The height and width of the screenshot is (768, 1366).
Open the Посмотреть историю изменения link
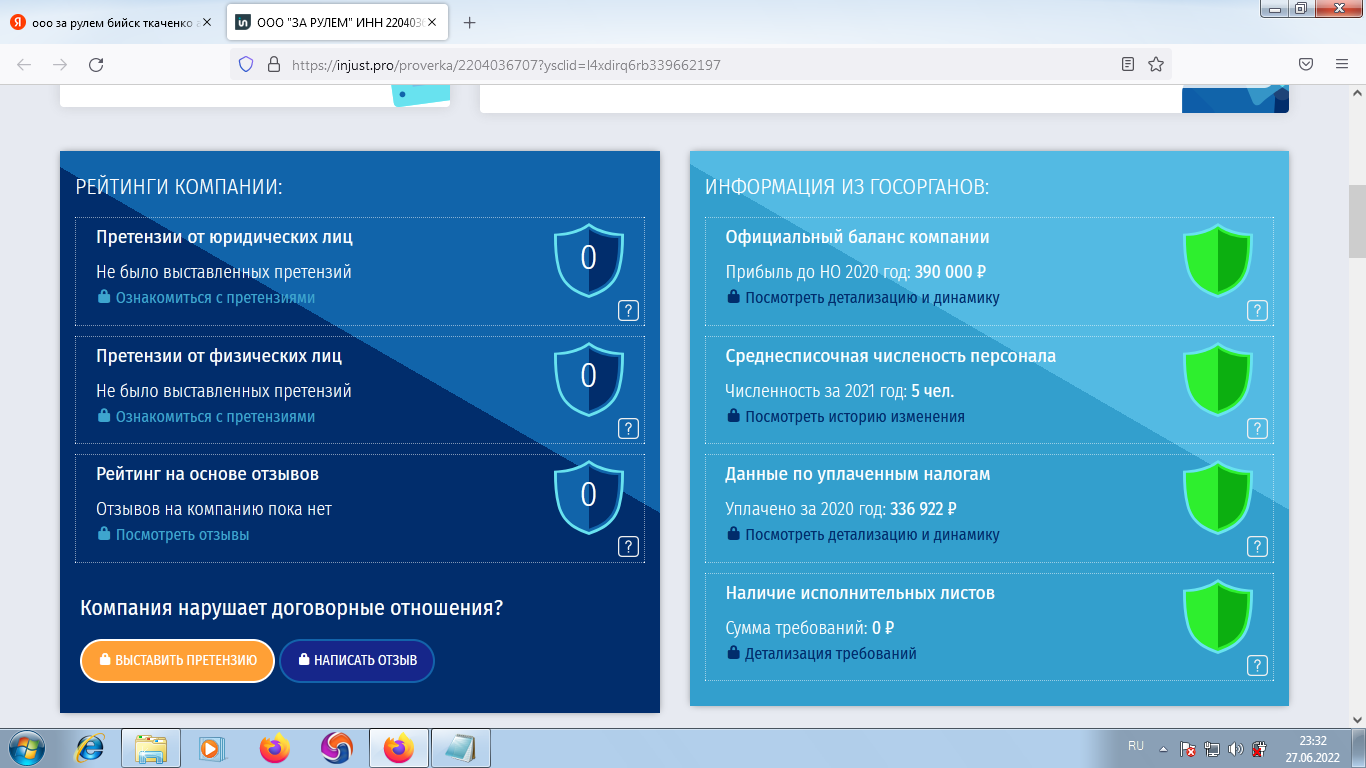[x=854, y=417]
